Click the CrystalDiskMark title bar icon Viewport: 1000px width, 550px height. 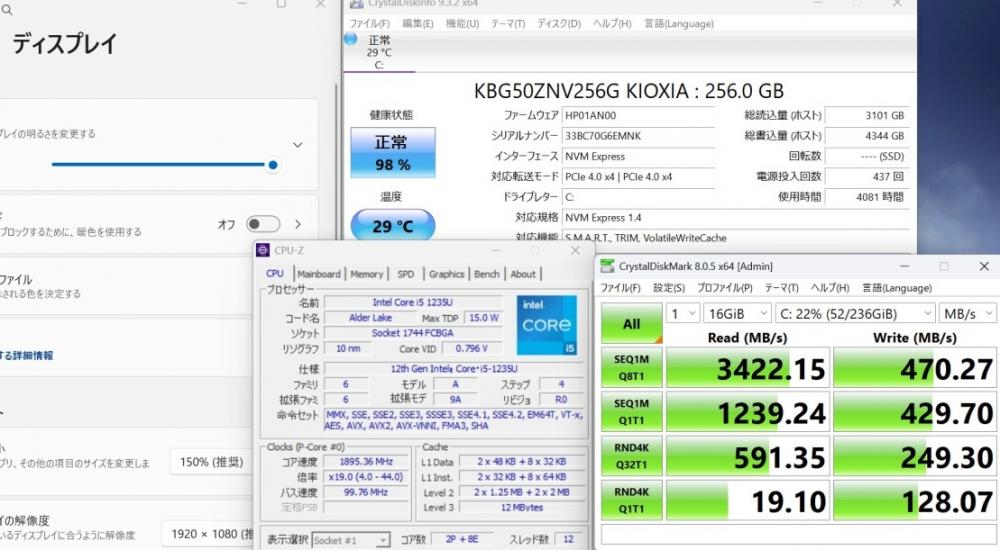[x=607, y=266]
